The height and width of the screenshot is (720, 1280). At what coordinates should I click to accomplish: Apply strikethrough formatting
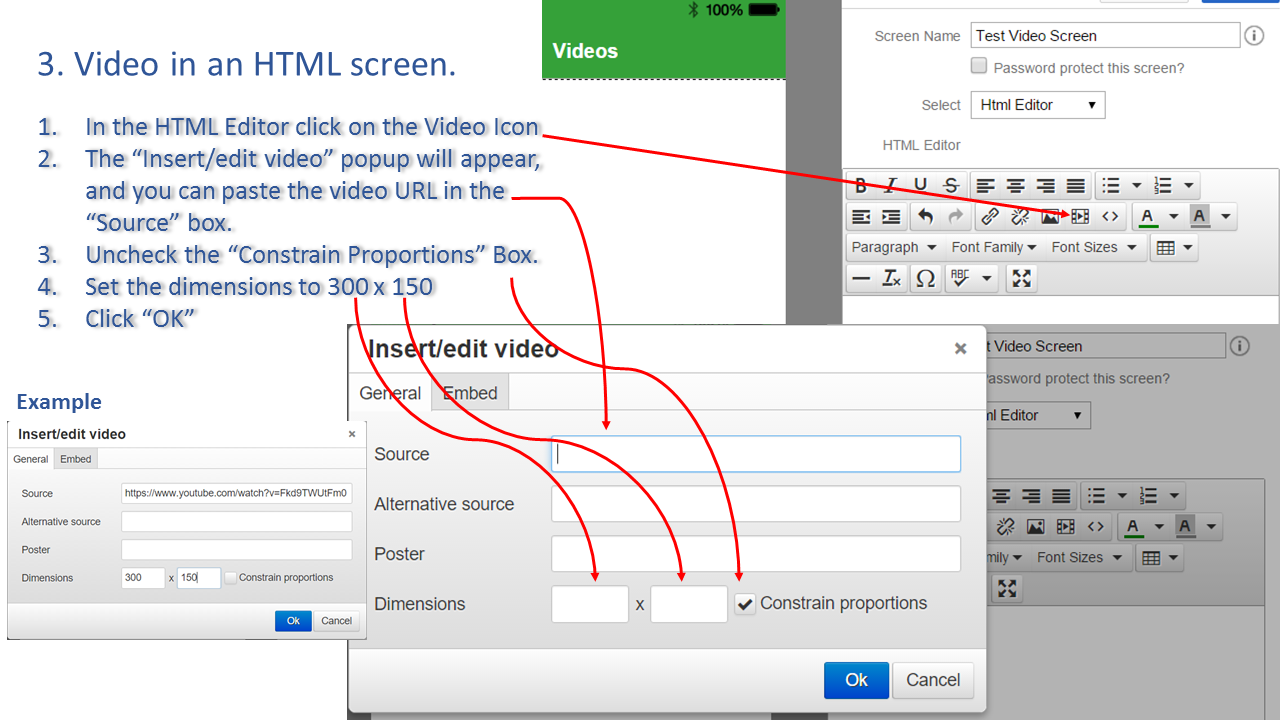tap(951, 186)
